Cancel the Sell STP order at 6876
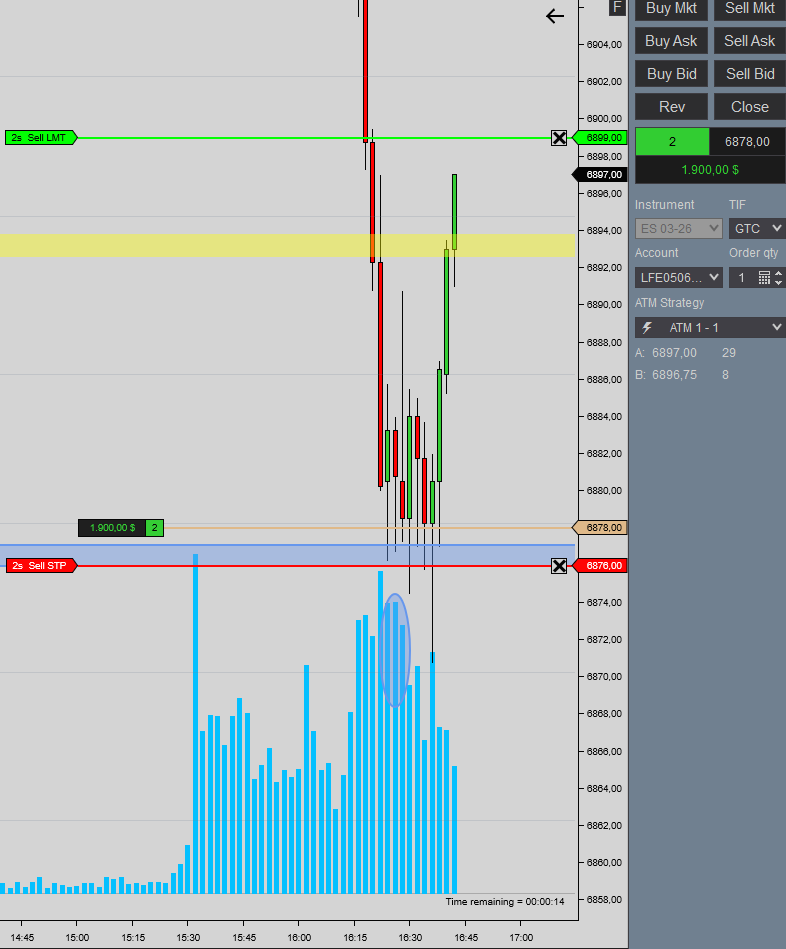The image size is (786, 949). [559, 566]
